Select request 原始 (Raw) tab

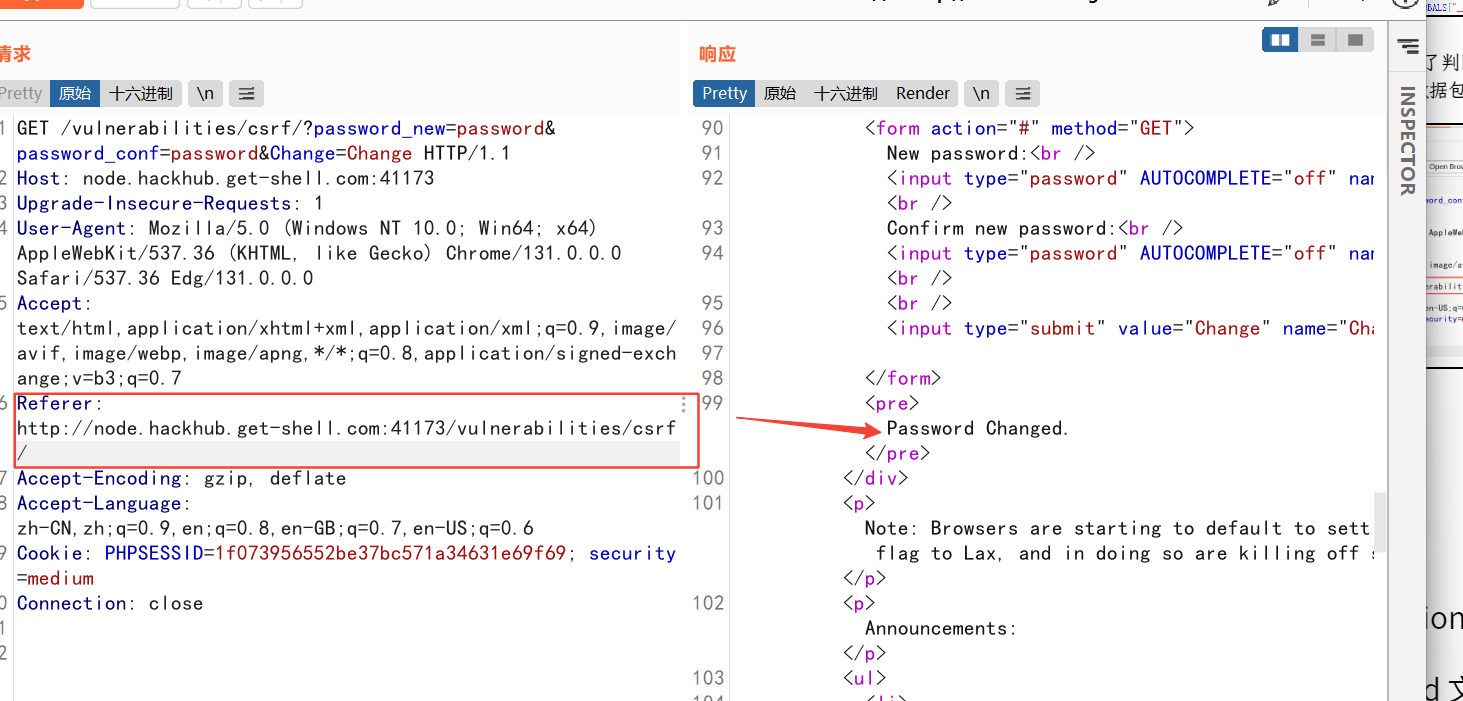click(x=75, y=94)
